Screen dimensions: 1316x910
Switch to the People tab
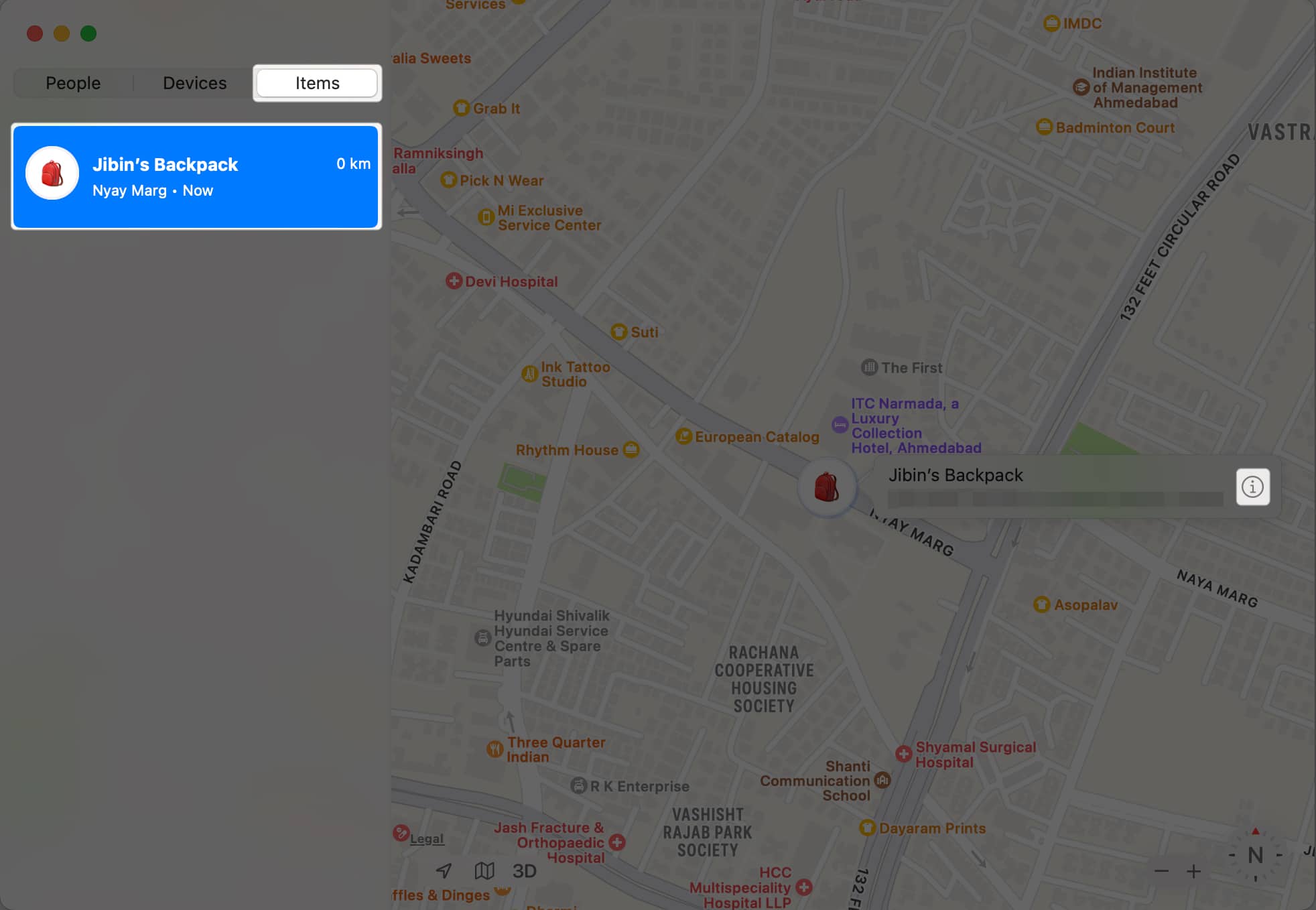73,83
